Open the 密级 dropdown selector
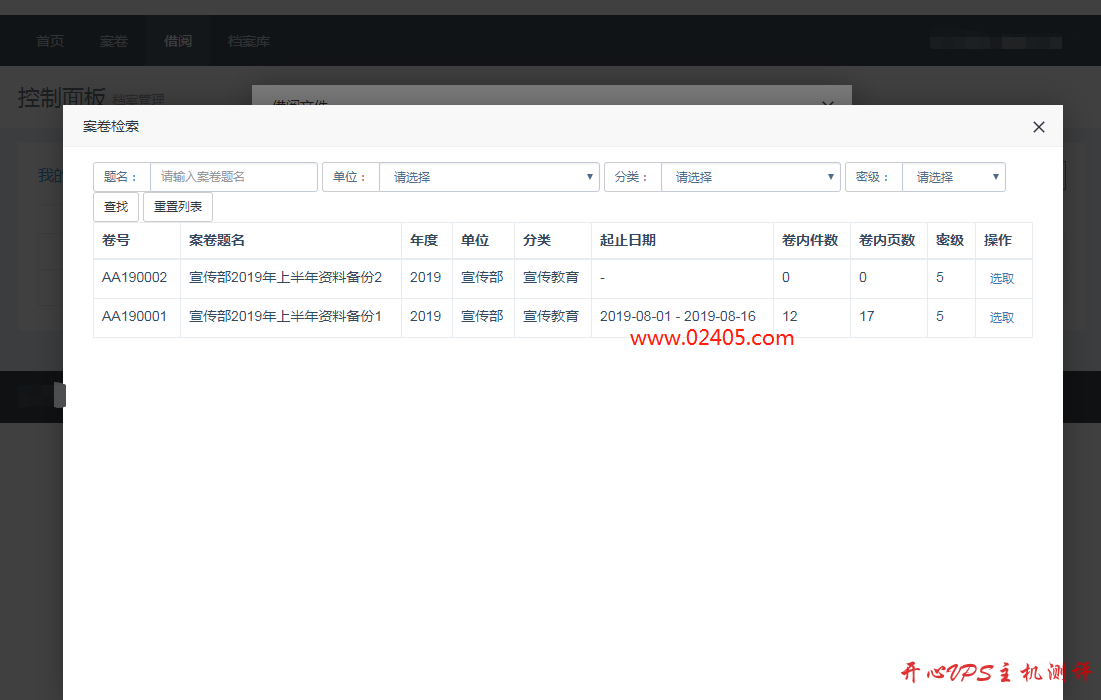 click(x=953, y=176)
